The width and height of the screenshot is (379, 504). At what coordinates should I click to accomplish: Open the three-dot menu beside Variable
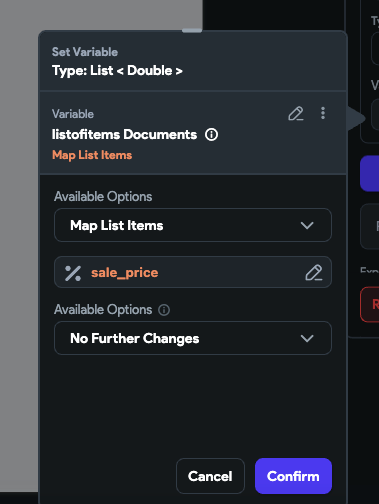click(323, 113)
